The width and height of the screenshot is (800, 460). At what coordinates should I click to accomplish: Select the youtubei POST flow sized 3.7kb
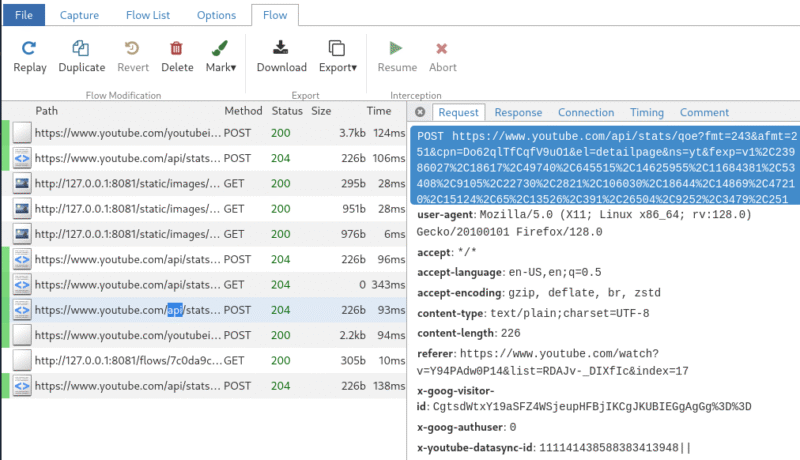pyautogui.click(x=204, y=133)
